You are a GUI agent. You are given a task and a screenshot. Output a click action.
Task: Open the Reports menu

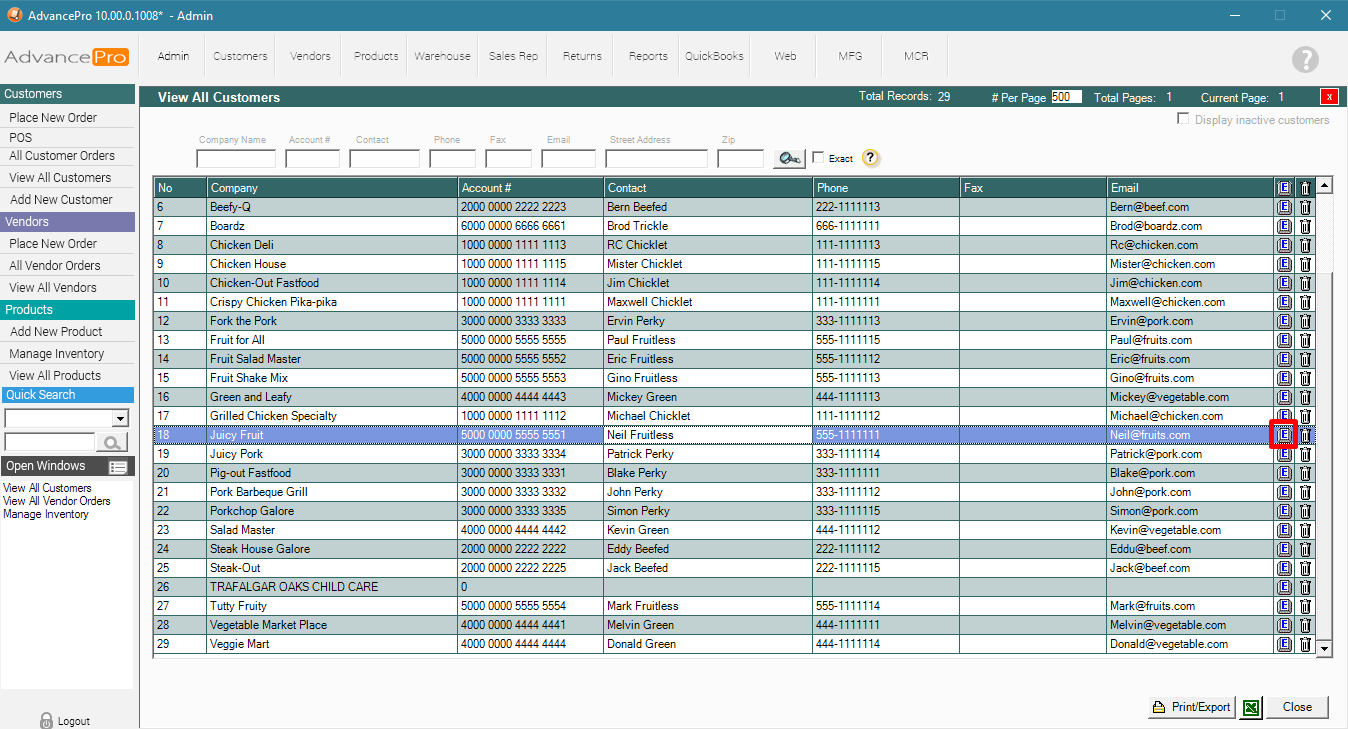tap(648, 56)
